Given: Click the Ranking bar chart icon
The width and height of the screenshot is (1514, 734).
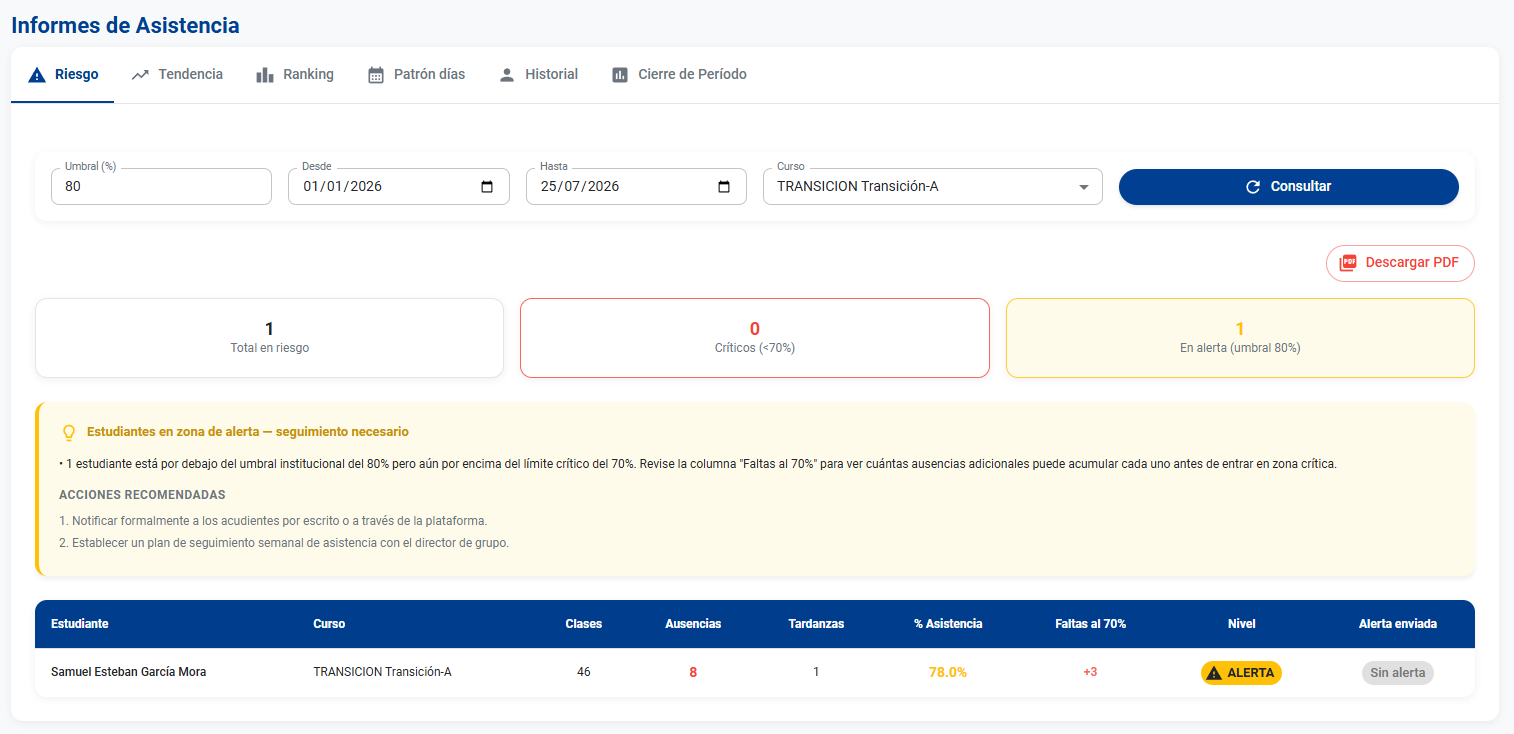Looking at the screenshot, I should pos(265,75).
